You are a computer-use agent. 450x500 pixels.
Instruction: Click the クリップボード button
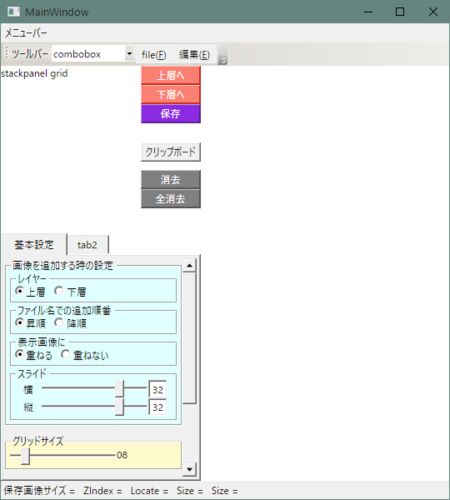point(171,152)
